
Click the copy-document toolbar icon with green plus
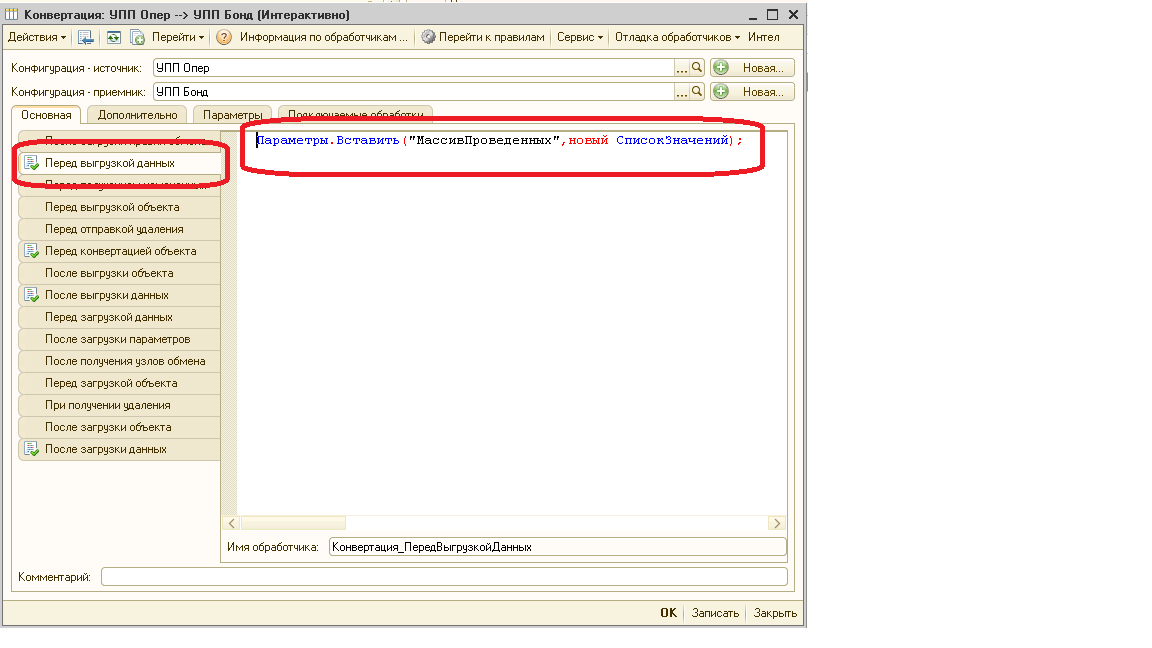click(x=137, y=37)
